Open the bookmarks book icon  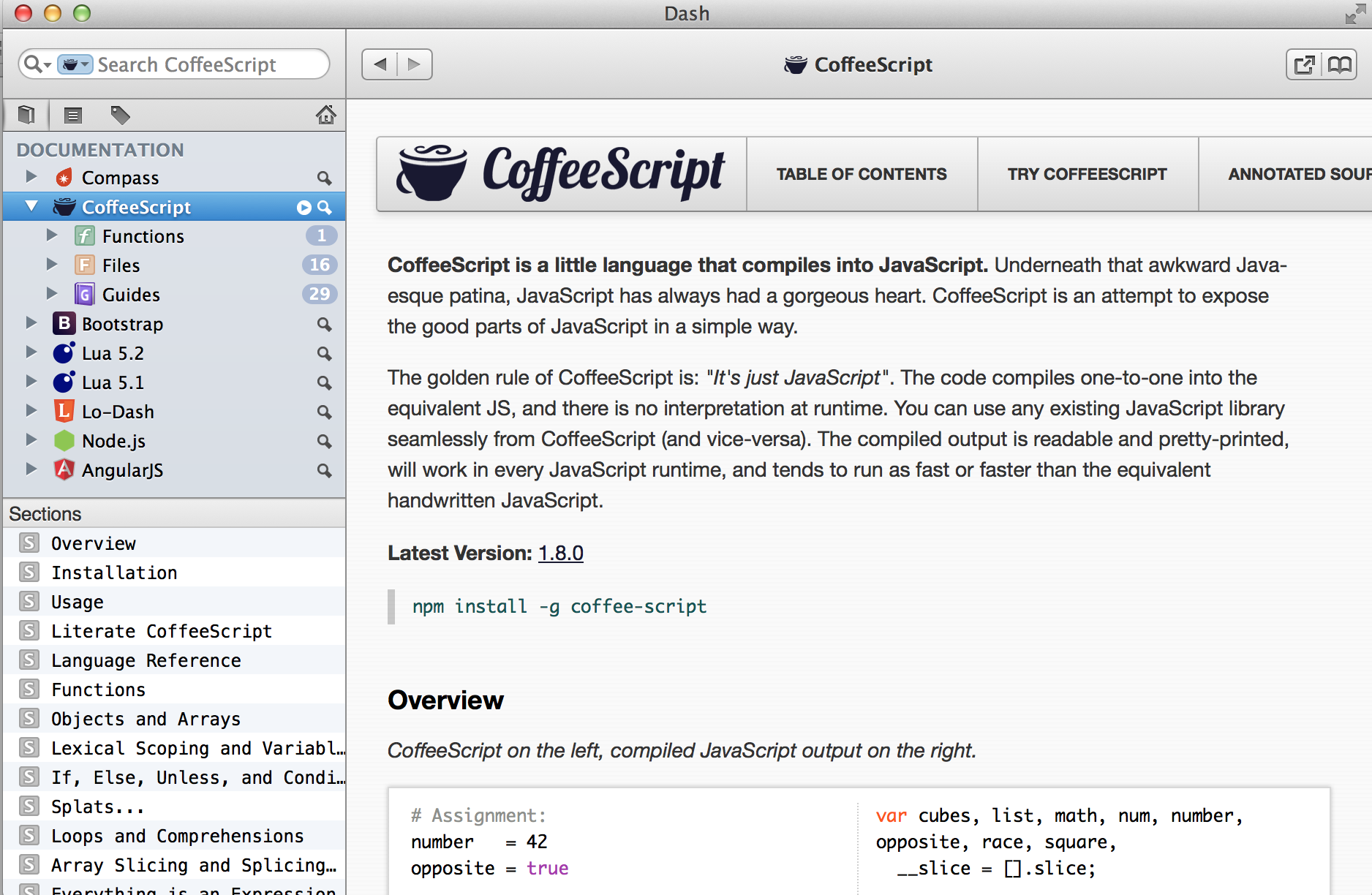(x=1339, y=64)
